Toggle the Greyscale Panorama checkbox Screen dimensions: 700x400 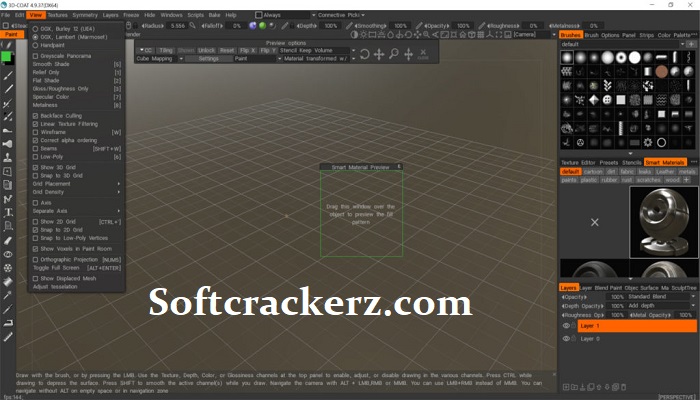[35, 56]
